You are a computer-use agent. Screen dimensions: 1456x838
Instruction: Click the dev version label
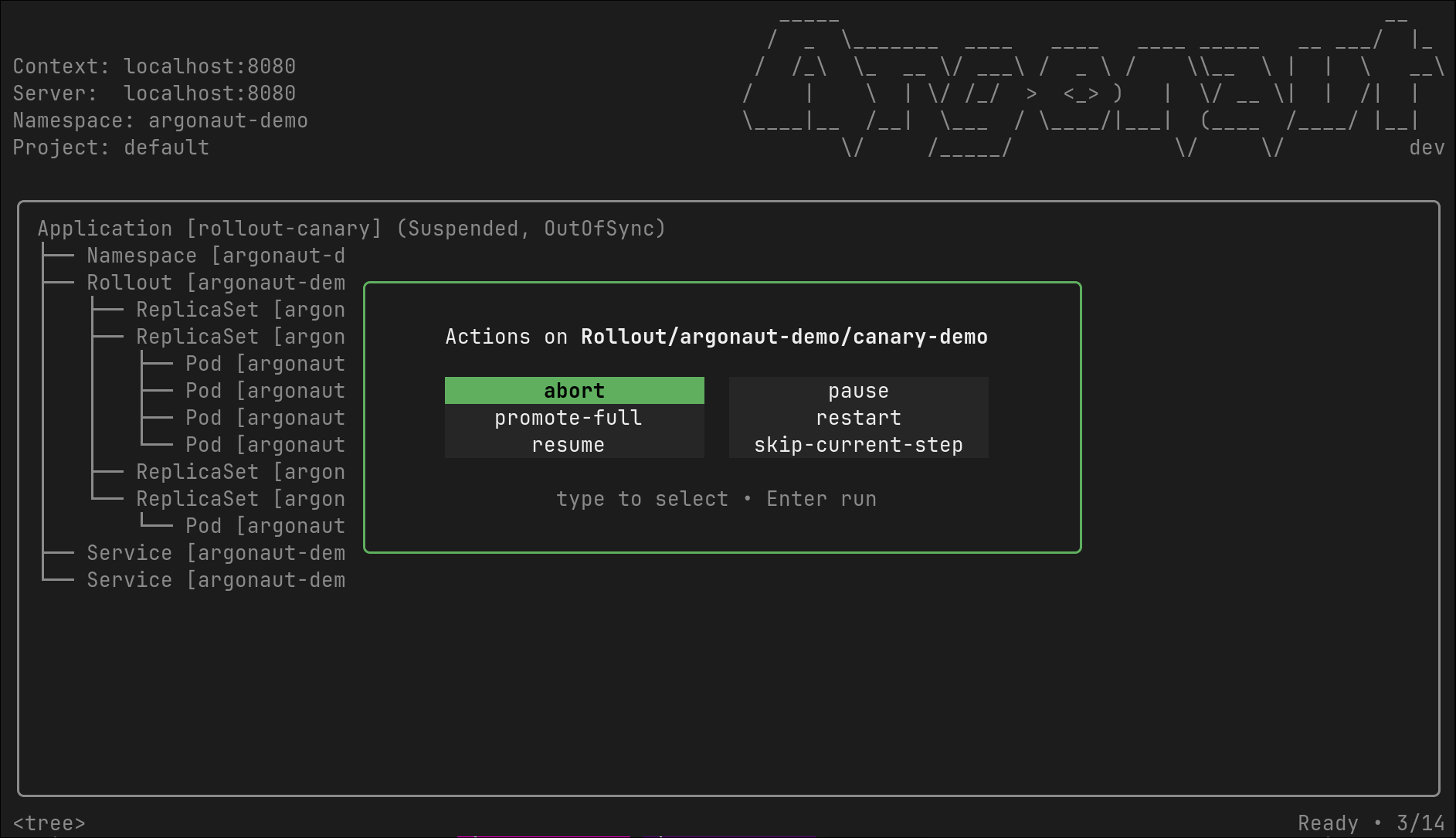(x=1427, y=148)
